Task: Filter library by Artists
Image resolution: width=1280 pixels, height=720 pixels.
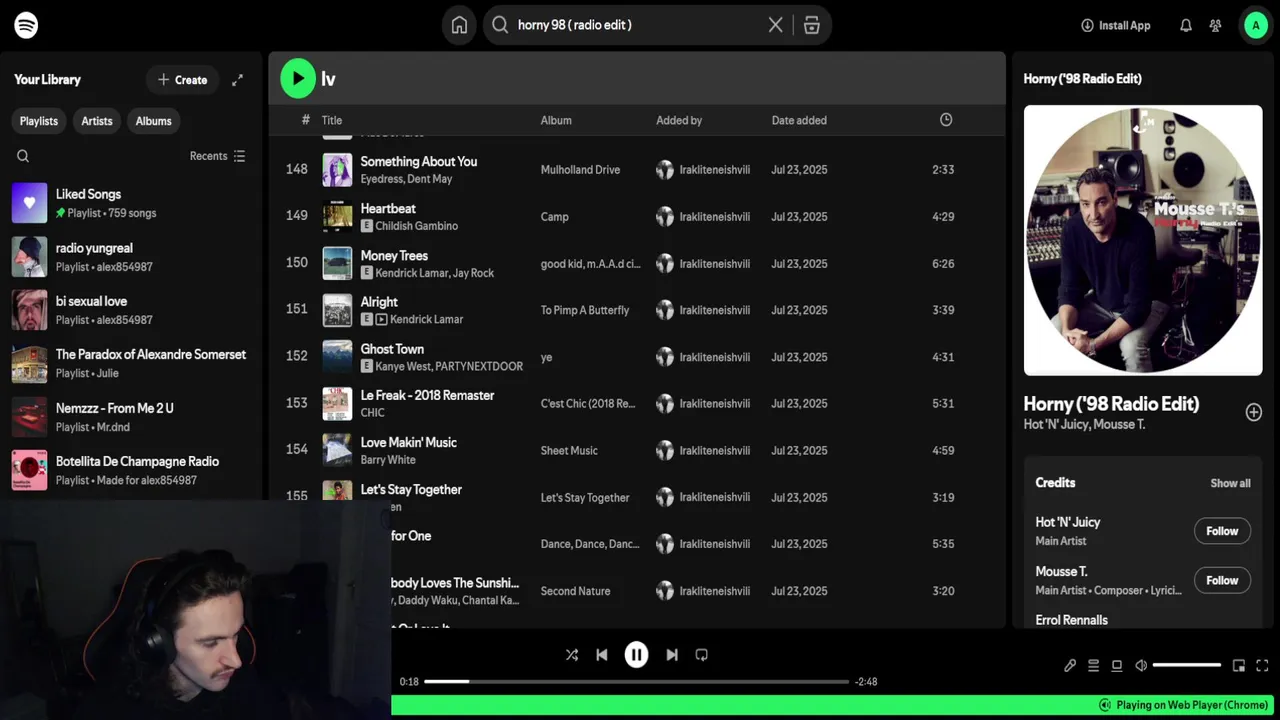Action: point(97,121)
